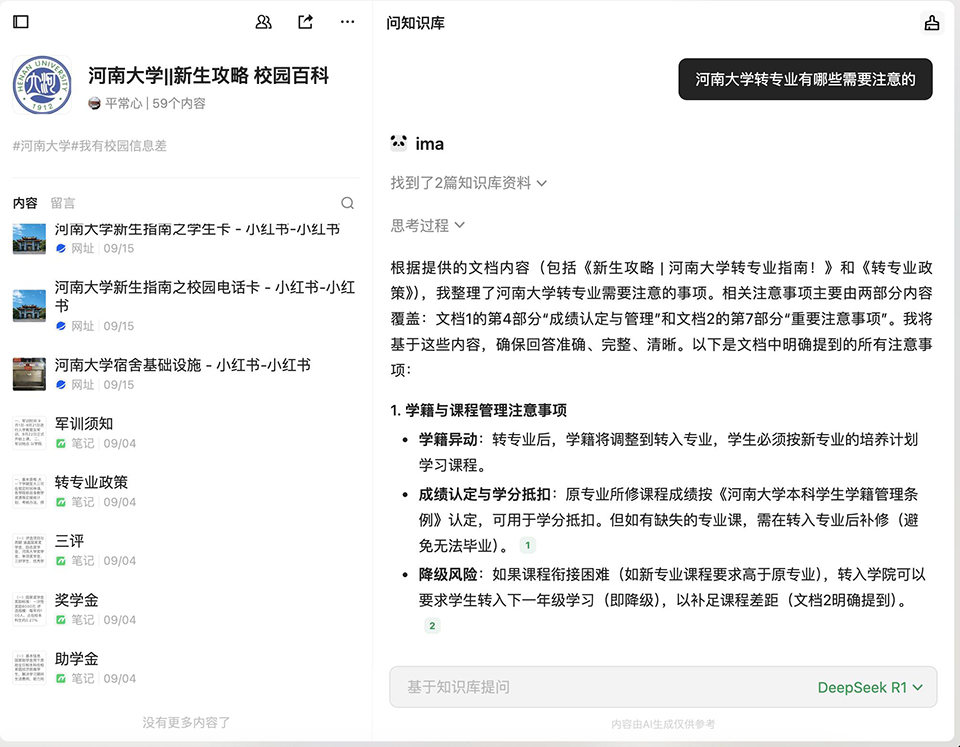Click the Henan University logo avatar

click(x=42, y=86)
